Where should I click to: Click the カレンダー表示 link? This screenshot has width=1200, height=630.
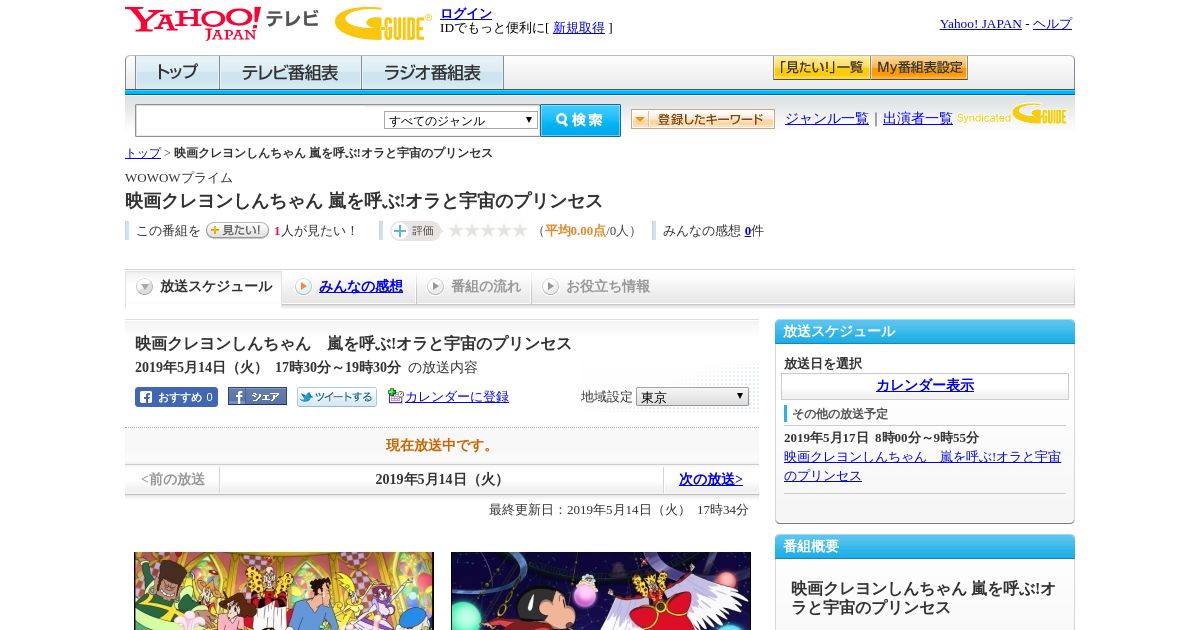pyautogui.click(x=925, y=386)
